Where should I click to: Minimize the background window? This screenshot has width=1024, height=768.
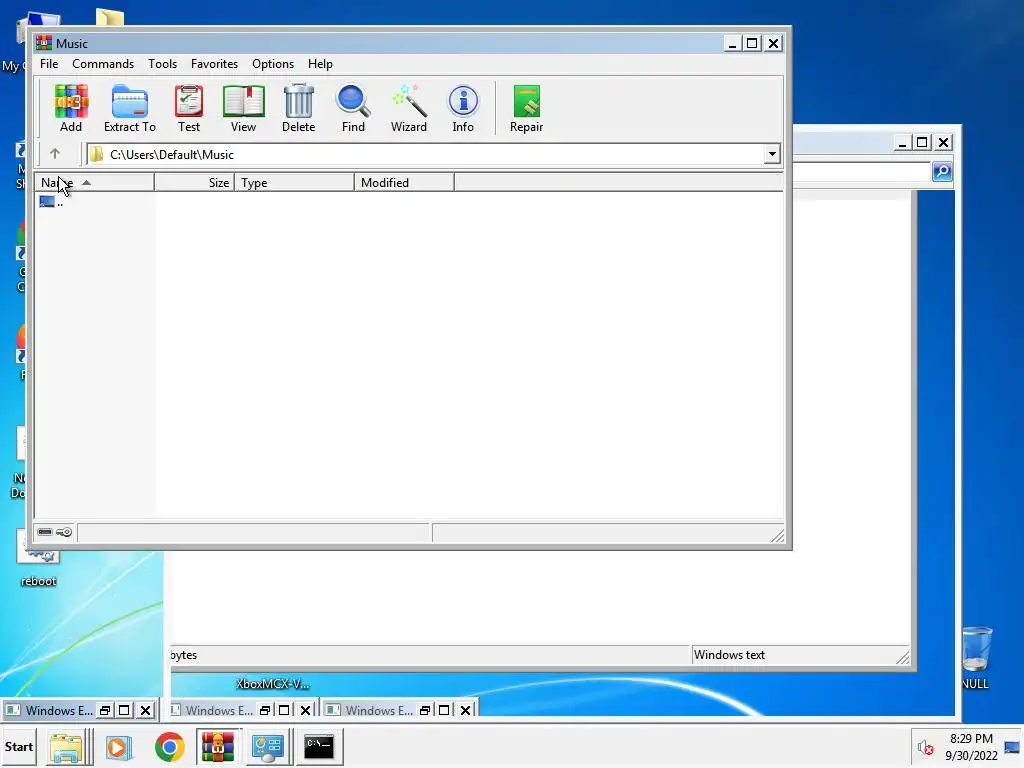point(902,142)
